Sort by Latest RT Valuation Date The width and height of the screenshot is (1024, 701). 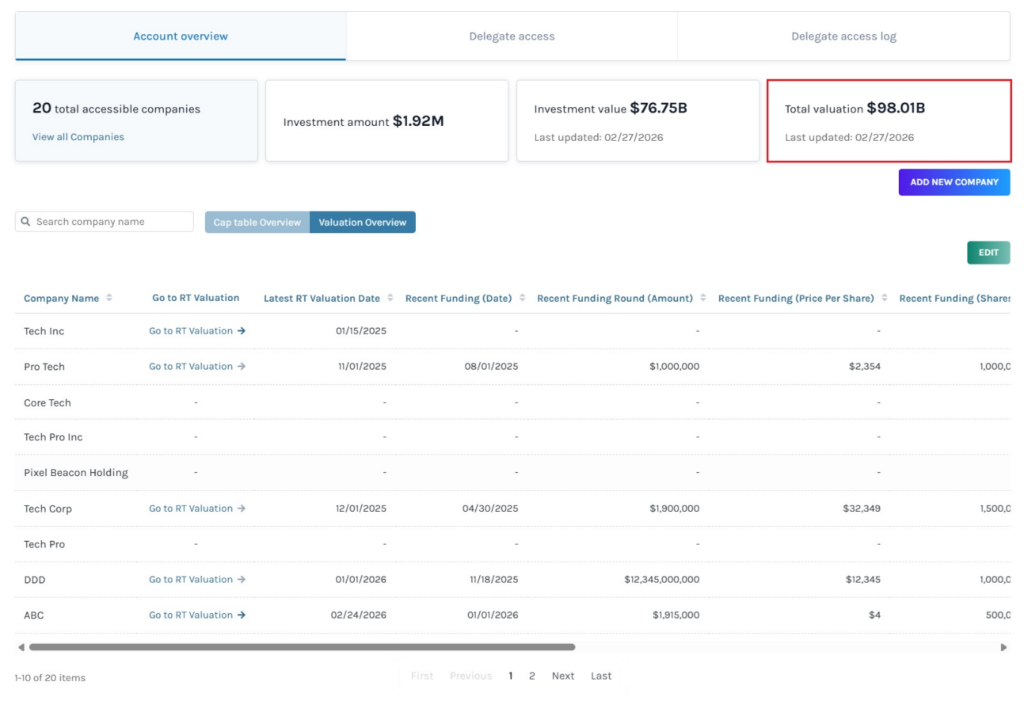390,298
